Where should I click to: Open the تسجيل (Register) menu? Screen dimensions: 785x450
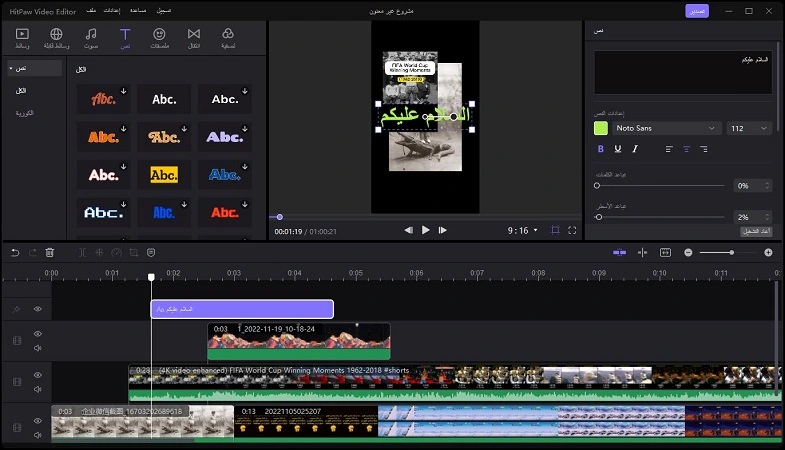(x=164, y=11)
